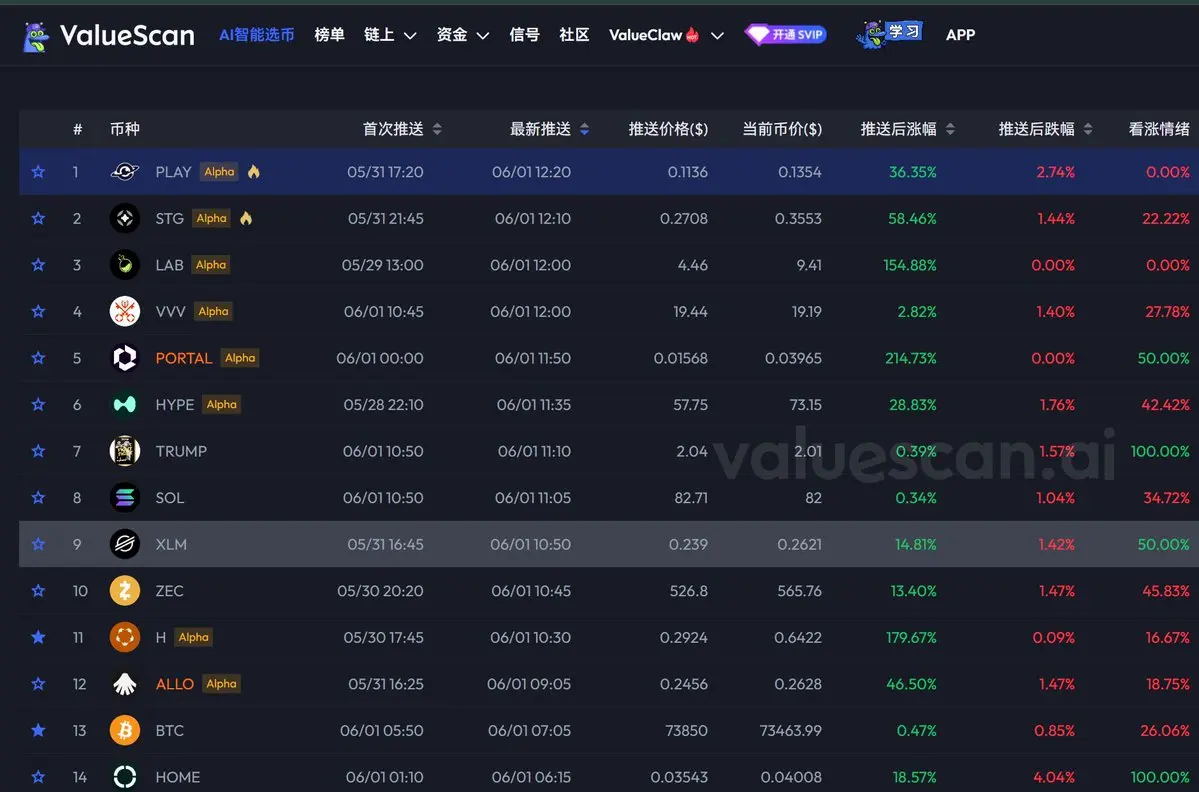Click the flame icon beside PLAY
Viewport: 1199px width, 792px height.
point(254,171)
